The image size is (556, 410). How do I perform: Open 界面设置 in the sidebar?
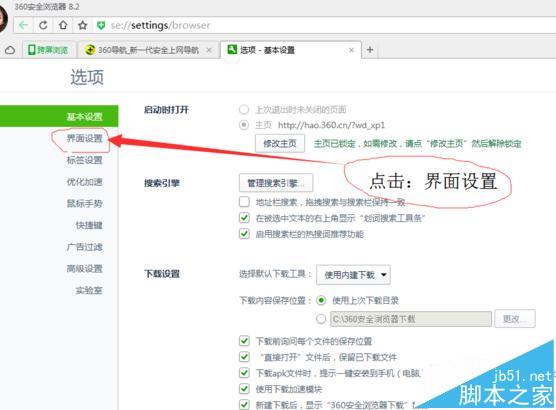(x=84, y=138)
